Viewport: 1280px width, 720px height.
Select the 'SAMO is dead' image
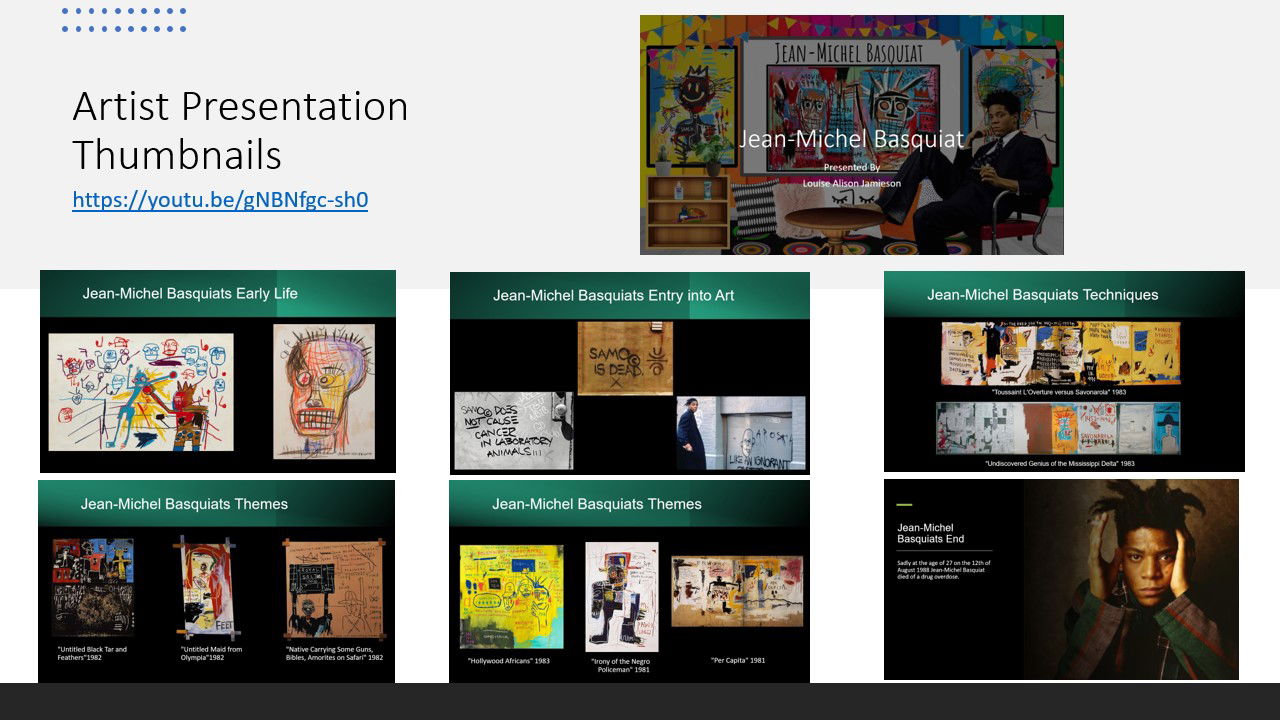click(625, 357)
